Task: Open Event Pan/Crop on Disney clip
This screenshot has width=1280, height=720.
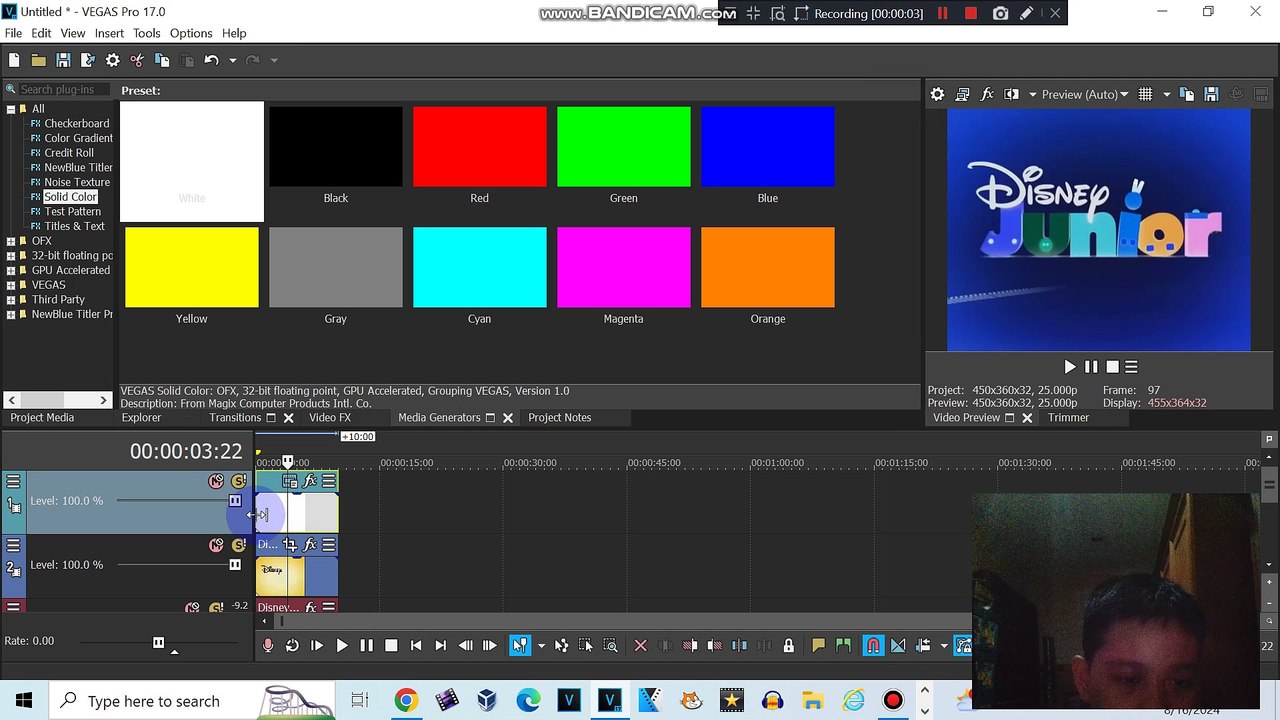Action: (x=290, y=545)
